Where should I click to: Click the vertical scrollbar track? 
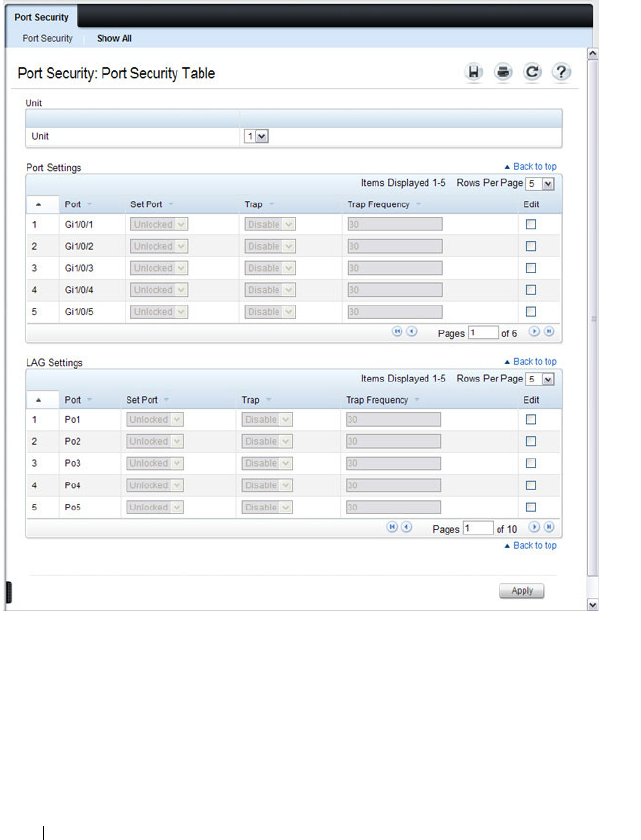click(x=592, y=318)
